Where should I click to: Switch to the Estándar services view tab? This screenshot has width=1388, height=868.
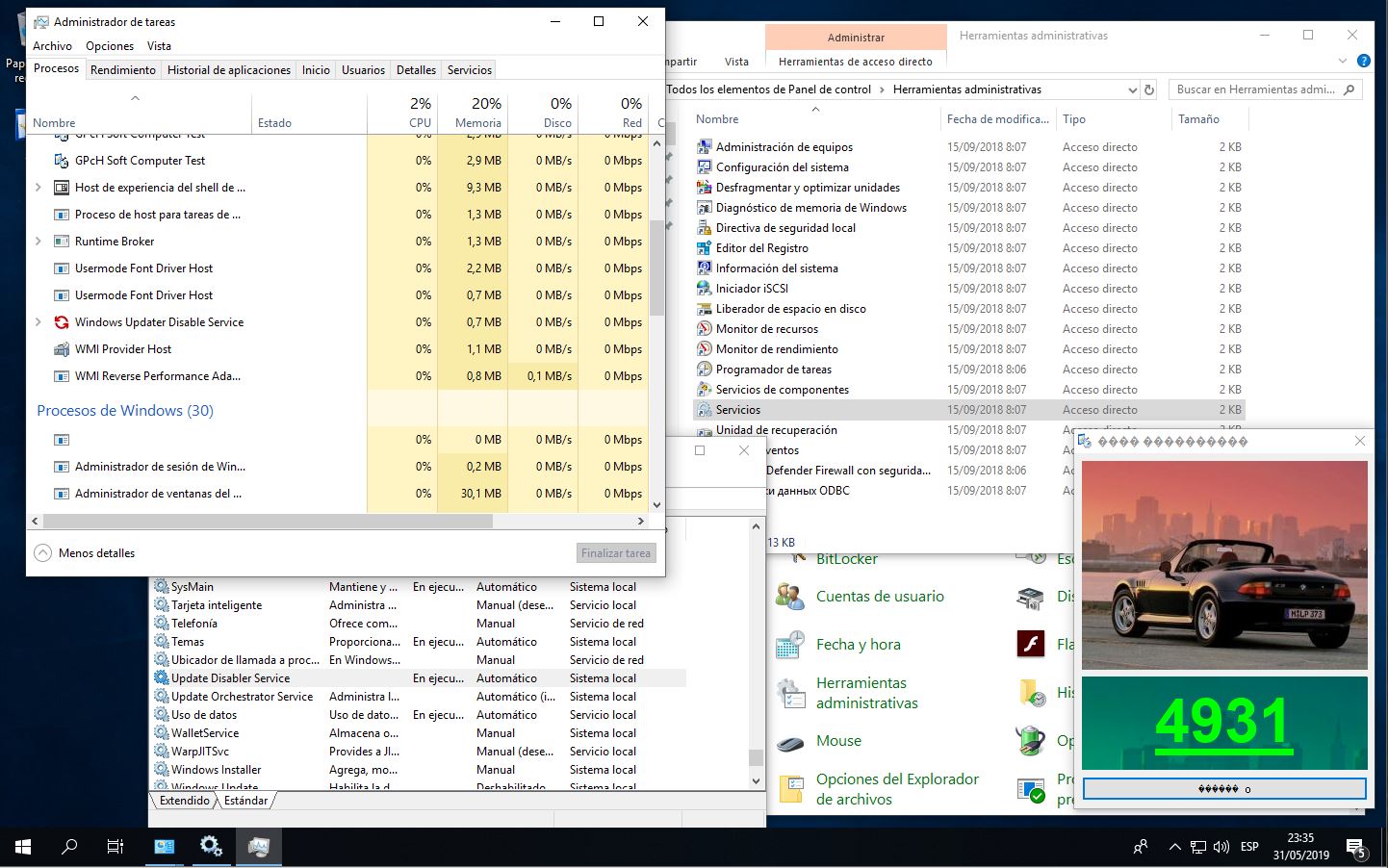pyautogui.click(x=245, y=801)
